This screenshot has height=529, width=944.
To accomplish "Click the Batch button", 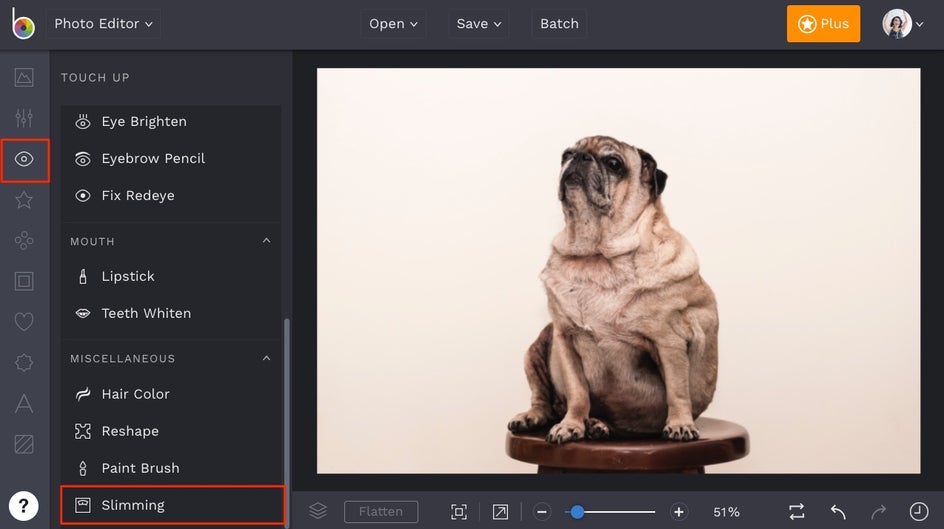I will click(x=559, y=23).
